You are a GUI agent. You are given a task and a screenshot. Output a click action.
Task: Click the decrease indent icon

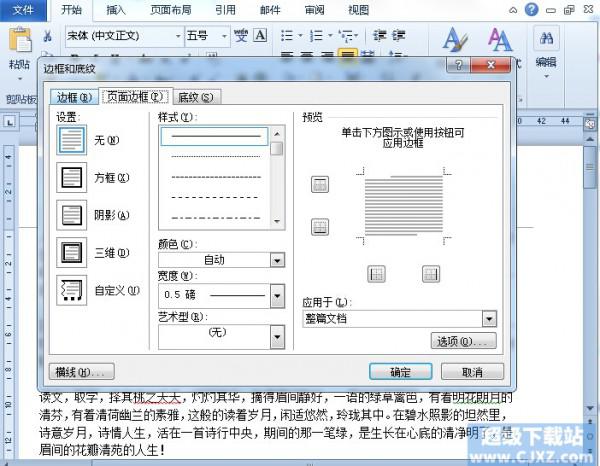(380, 36)
